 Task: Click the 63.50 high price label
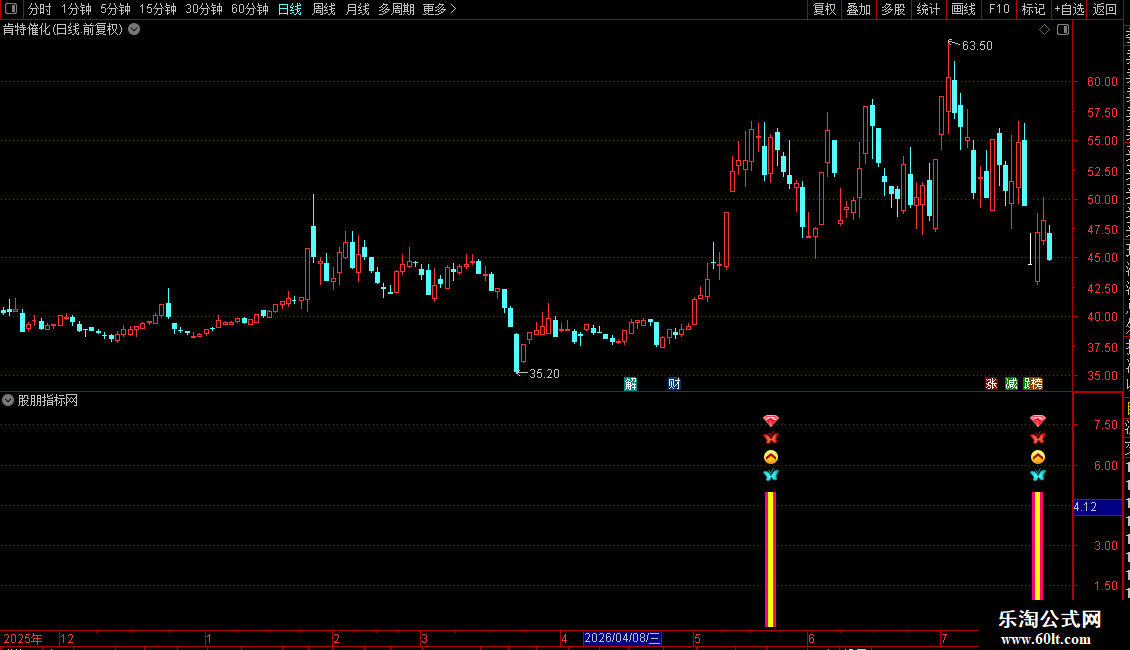click(977, 45)
